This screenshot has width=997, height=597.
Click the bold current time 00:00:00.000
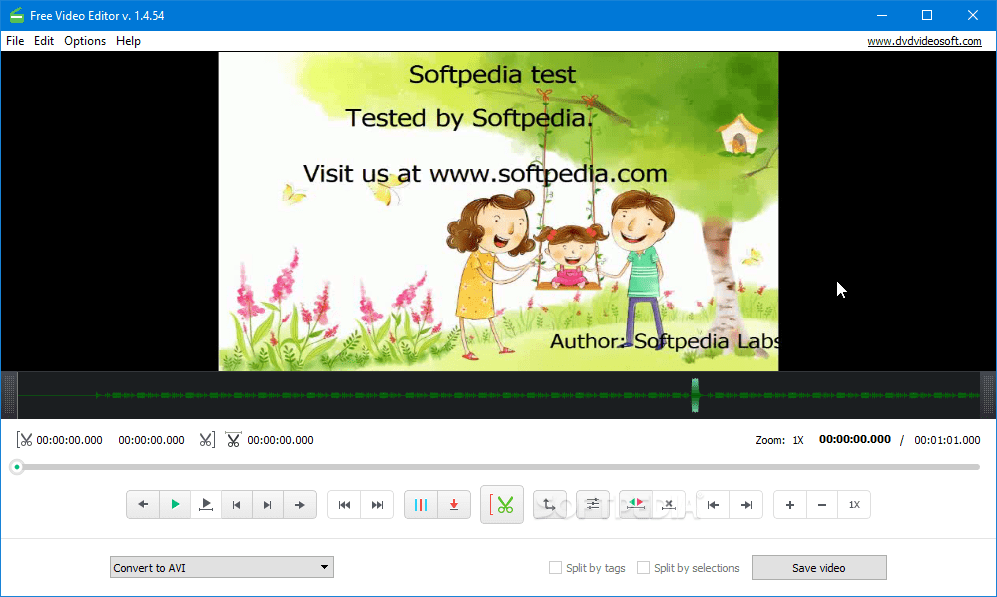(x=855, y=439)
